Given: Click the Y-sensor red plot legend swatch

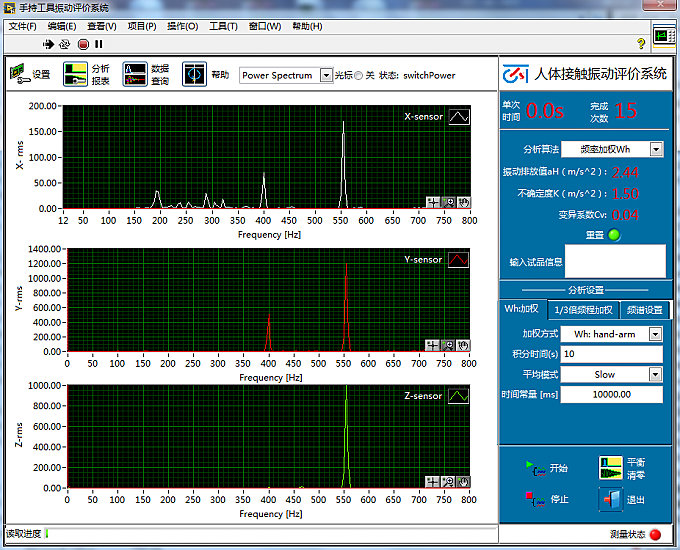Looking at the screenshot, I should (457, 260).
